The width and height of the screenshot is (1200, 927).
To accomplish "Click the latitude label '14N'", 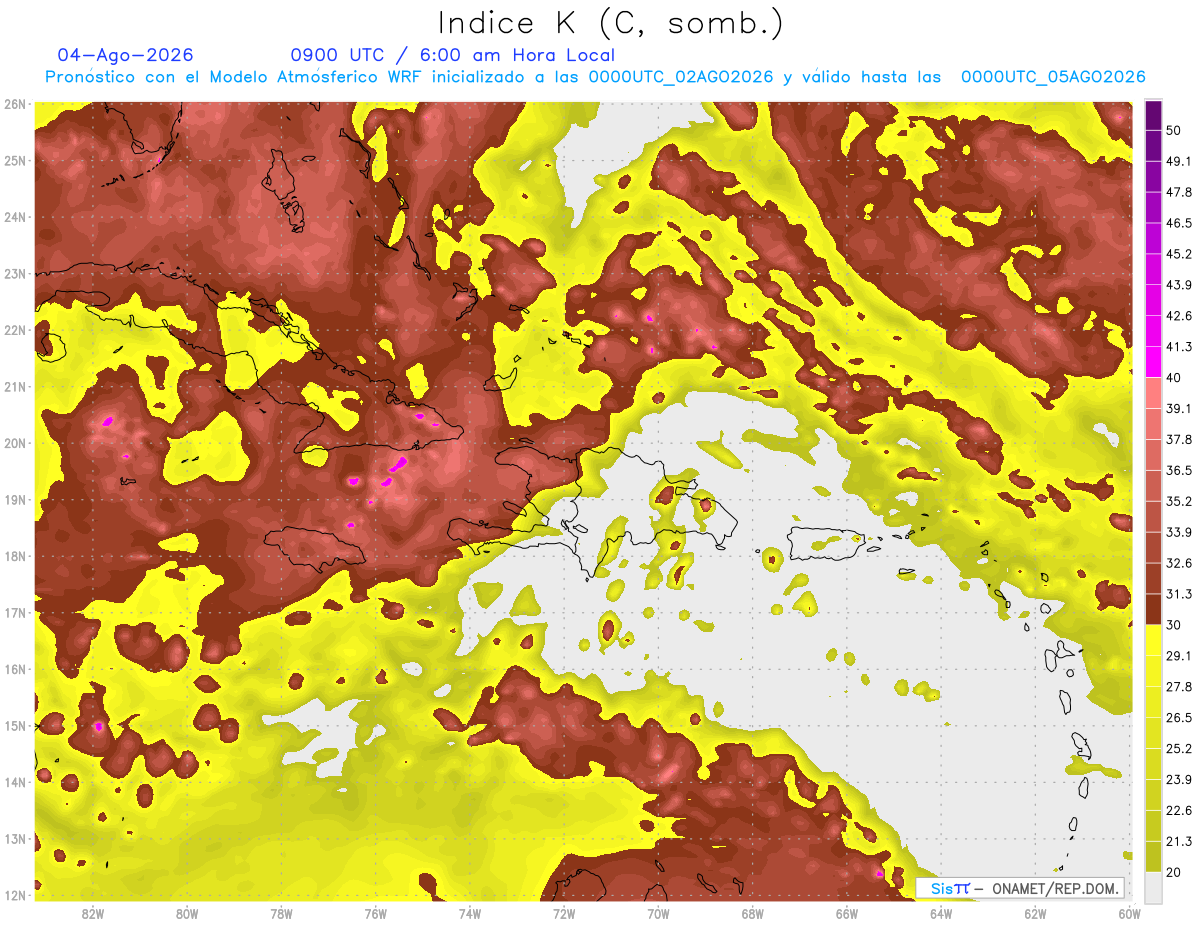I will coord(15,782).
